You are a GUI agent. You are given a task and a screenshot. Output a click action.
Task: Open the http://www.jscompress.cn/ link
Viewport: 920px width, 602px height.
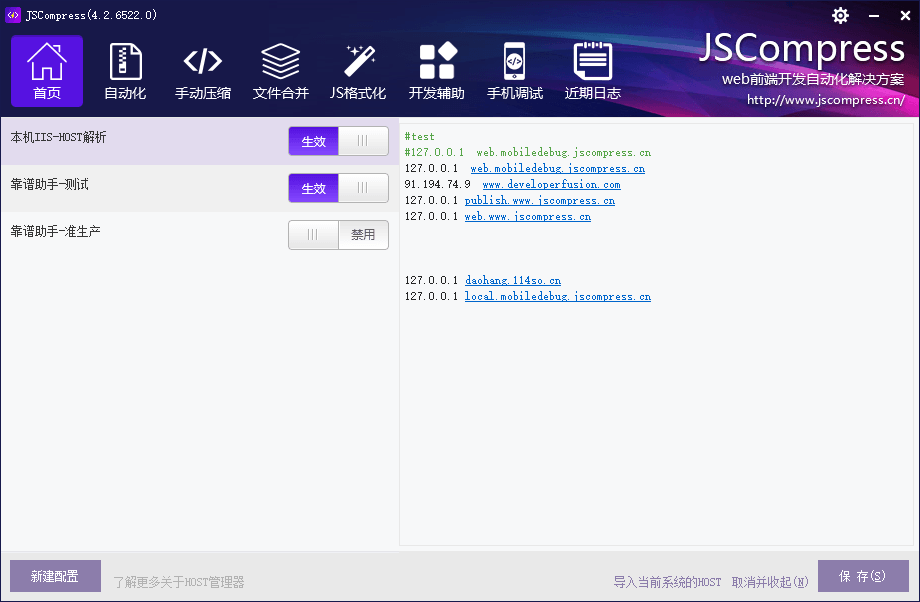tap(826, 100)
